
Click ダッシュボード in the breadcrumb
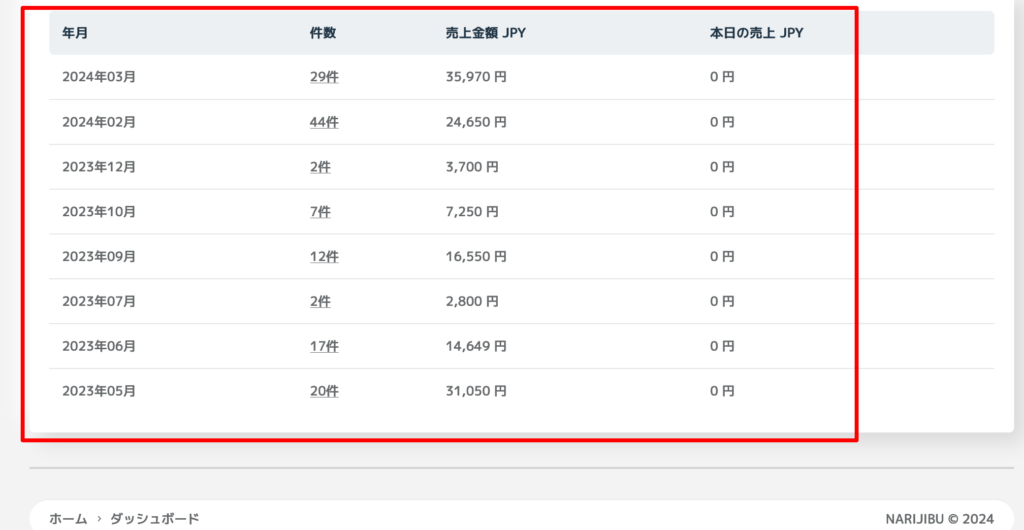pyautogui.click(x=154, y=518)
